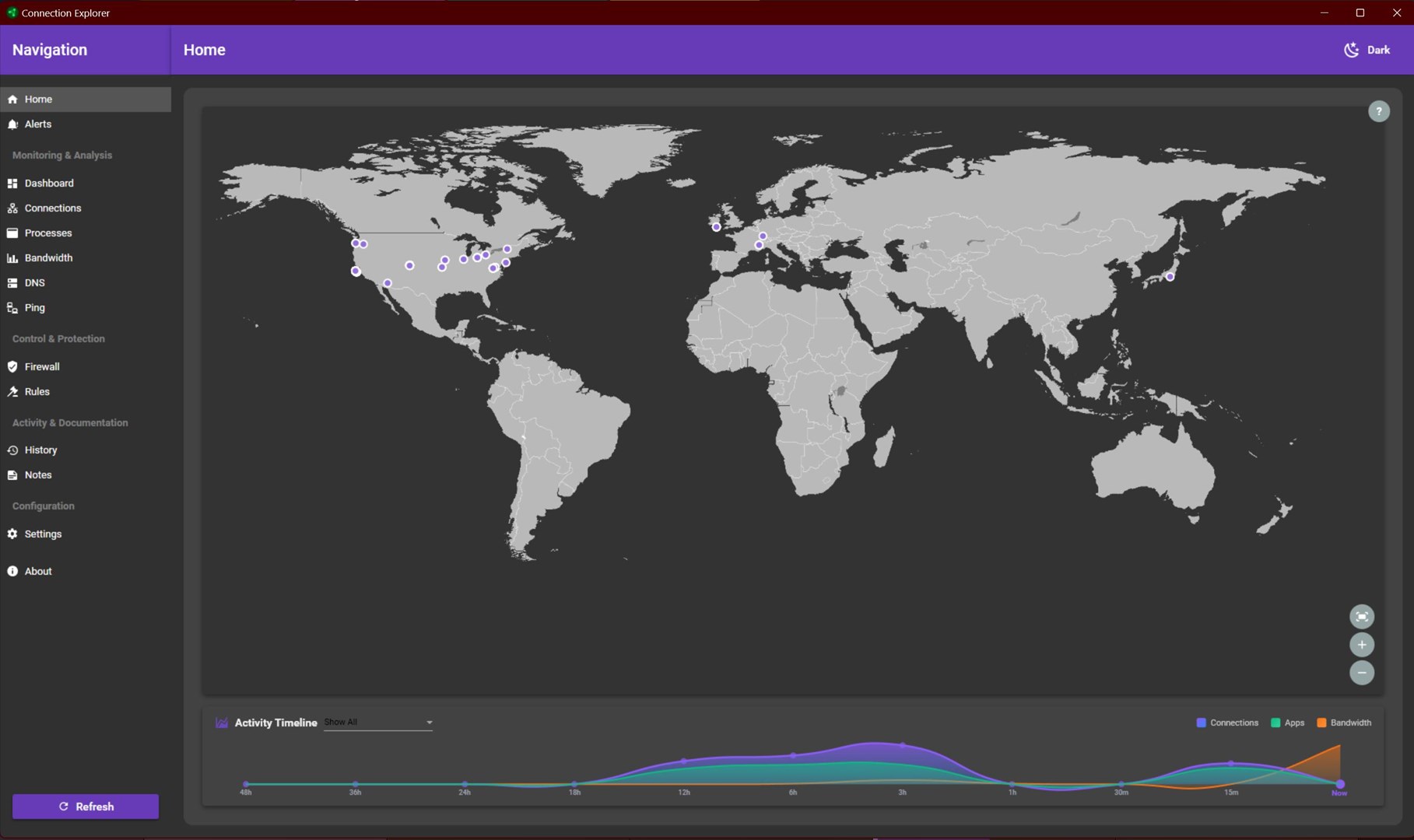Select Dashboard in the navigation menu
This screenshot has width=1414, height=840.
[x=49, y=184]
